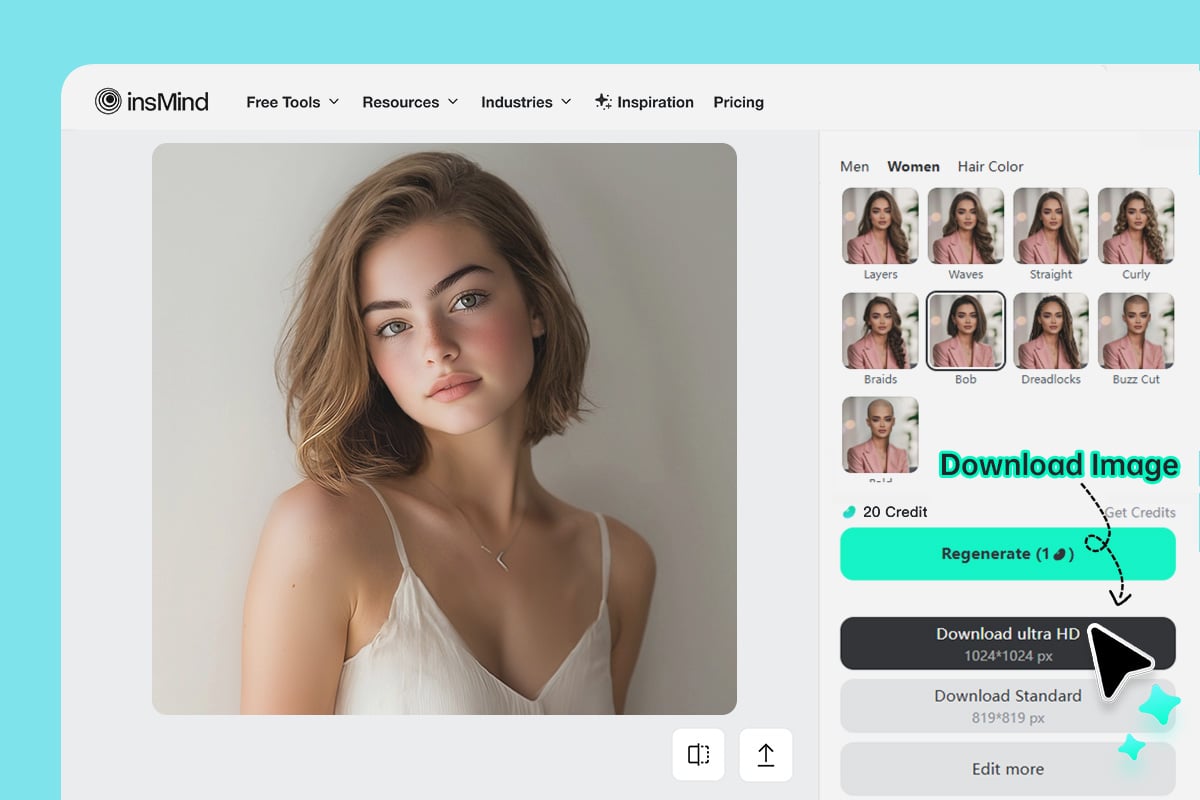Viewport: 1200px width, 800px height.
Task: Click the upload image icon
Action: tap(765, 755)
